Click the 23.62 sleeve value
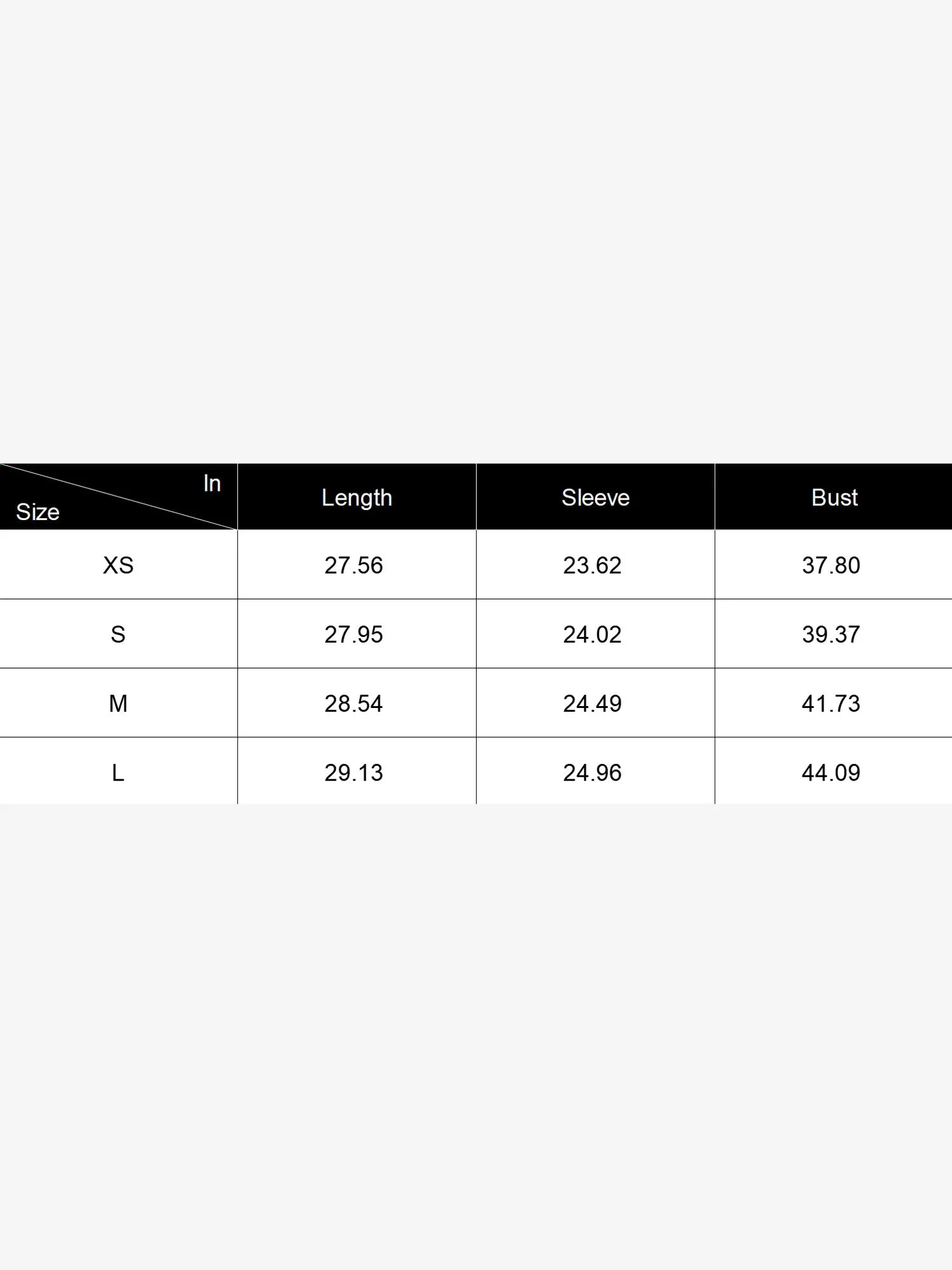 592,565
